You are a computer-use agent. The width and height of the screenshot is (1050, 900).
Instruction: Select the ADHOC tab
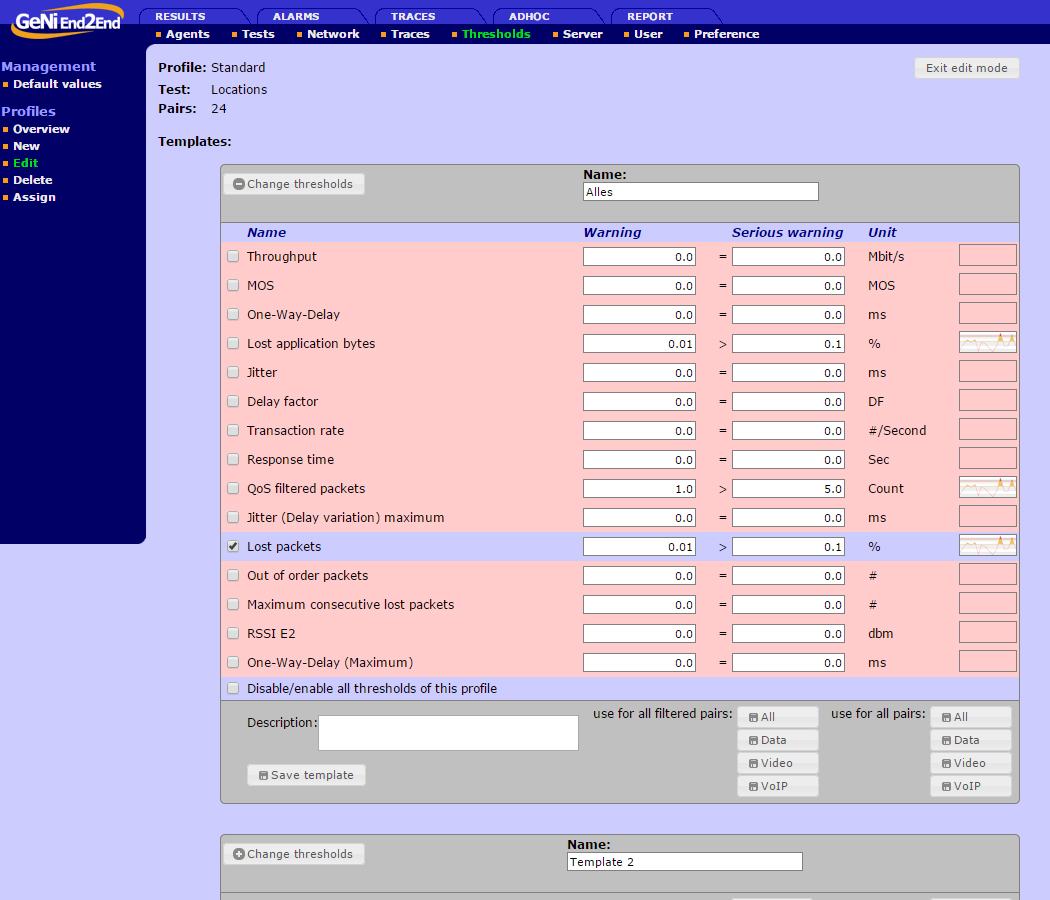click(529, 16)
